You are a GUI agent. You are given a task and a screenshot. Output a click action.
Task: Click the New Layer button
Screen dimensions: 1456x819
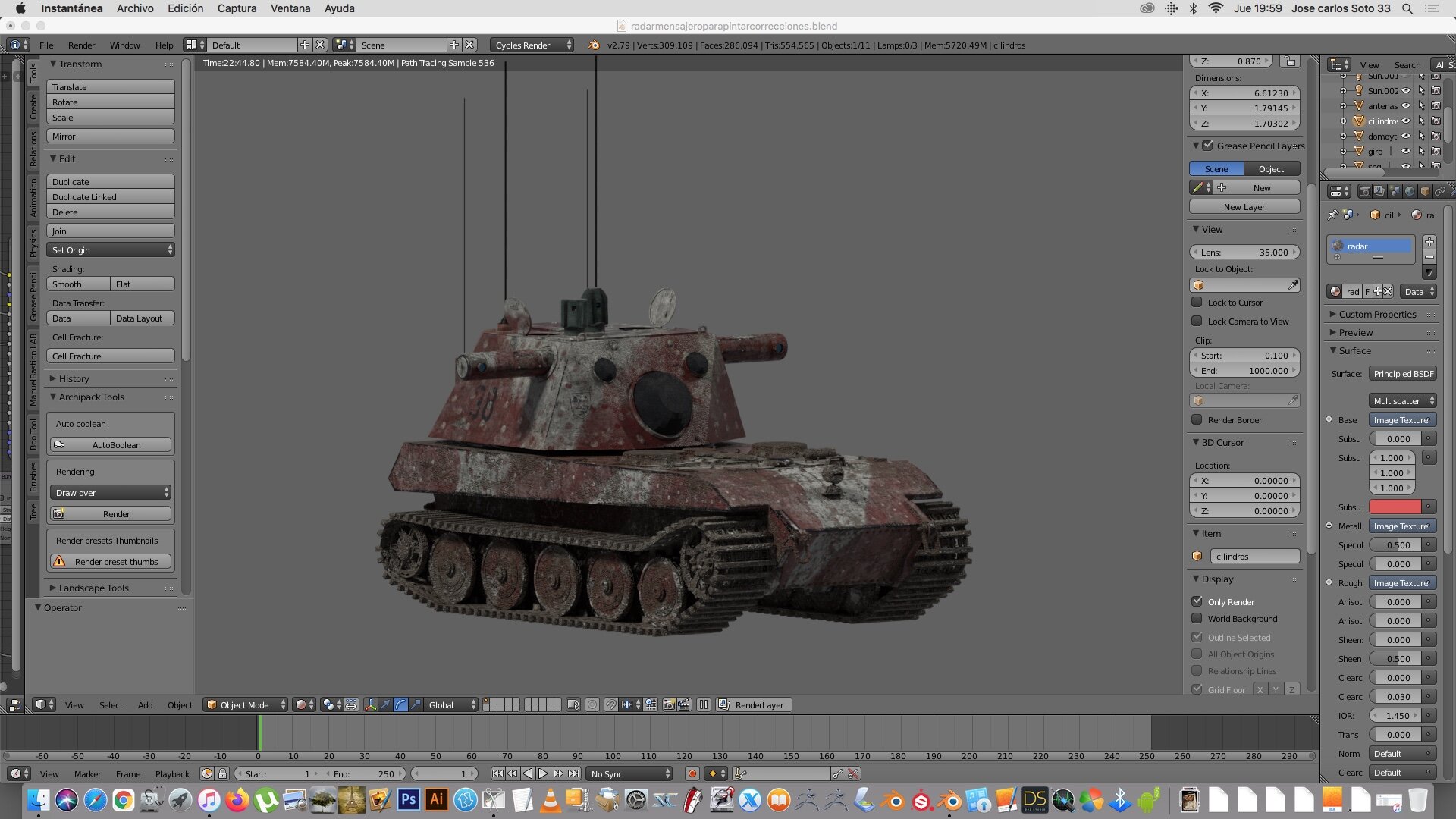coord(1244,206)
